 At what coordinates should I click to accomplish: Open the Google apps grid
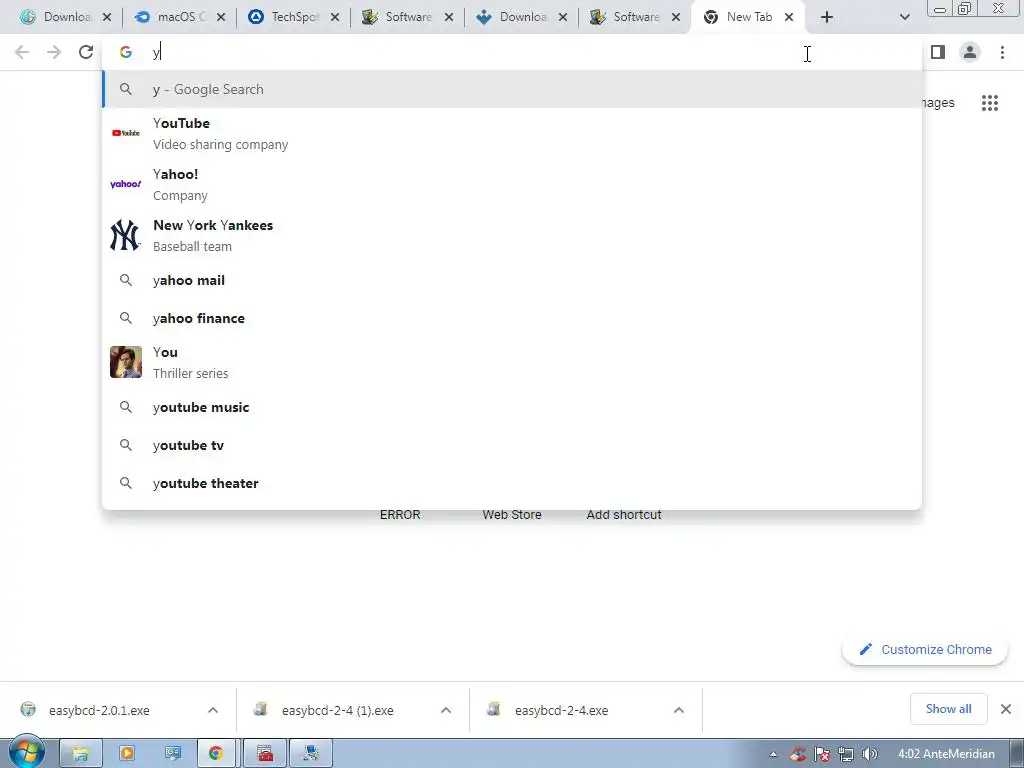990,103
